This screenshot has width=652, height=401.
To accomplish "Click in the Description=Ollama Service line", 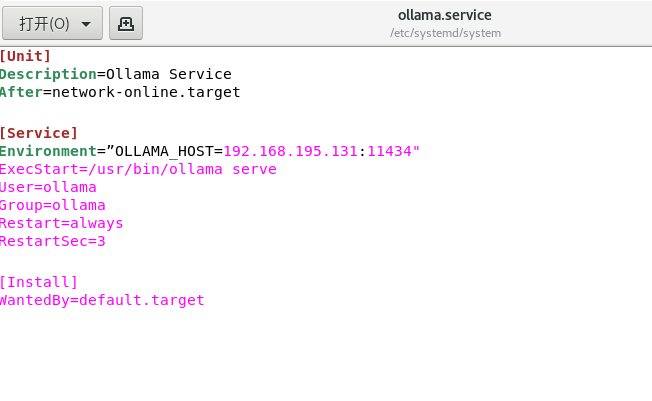I will click(x=116, y=74).
